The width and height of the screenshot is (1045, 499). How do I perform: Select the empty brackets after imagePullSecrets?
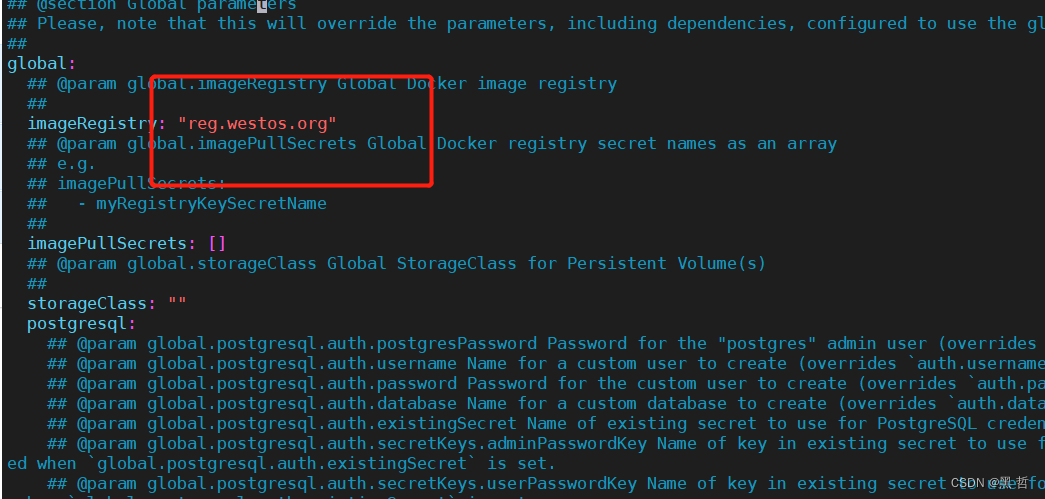point(217,243)
